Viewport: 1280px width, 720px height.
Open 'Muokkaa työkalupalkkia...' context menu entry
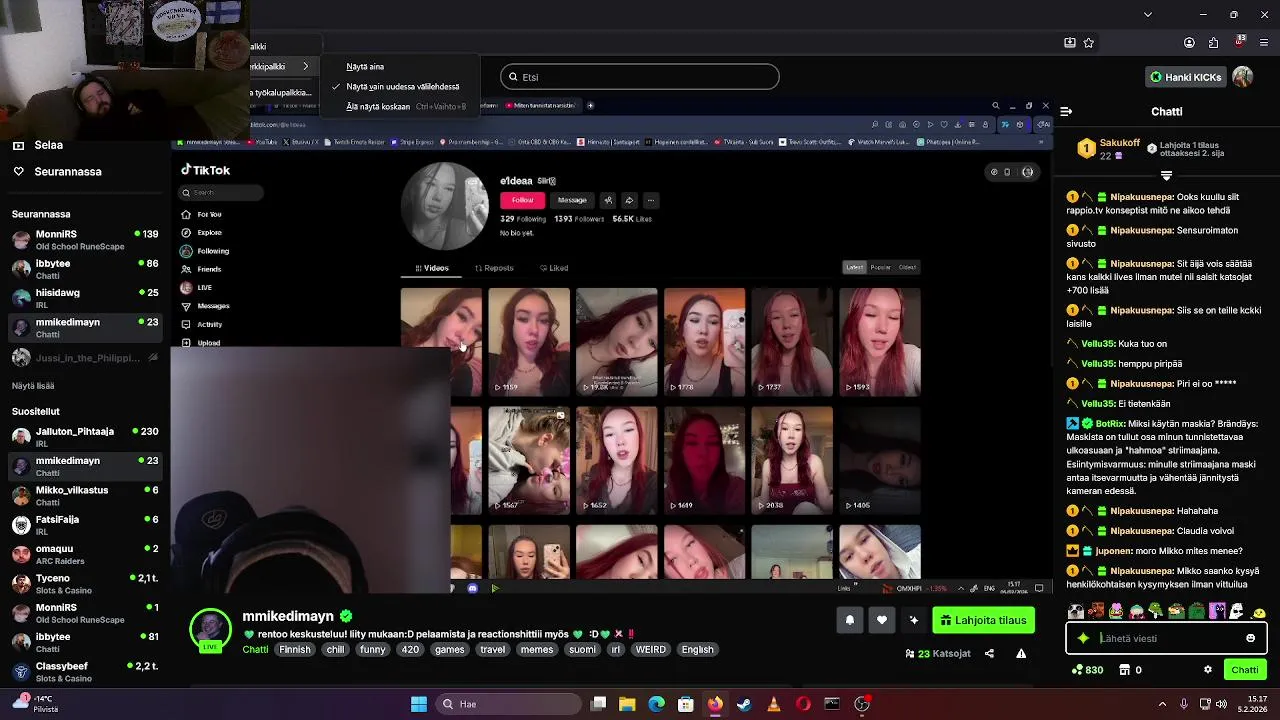point(284,92)
